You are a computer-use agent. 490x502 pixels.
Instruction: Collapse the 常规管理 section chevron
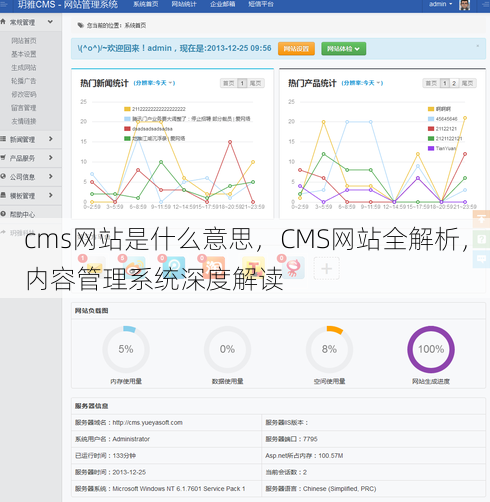click(50, 22)
